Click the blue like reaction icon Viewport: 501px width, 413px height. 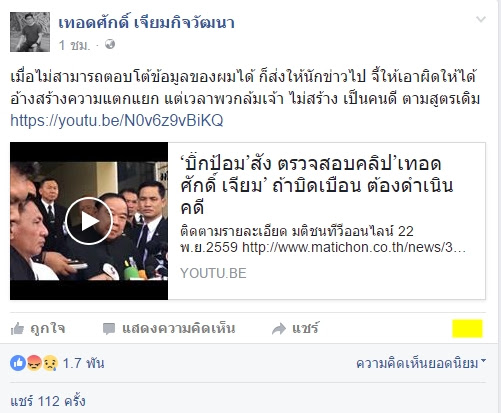pos(18,363)
